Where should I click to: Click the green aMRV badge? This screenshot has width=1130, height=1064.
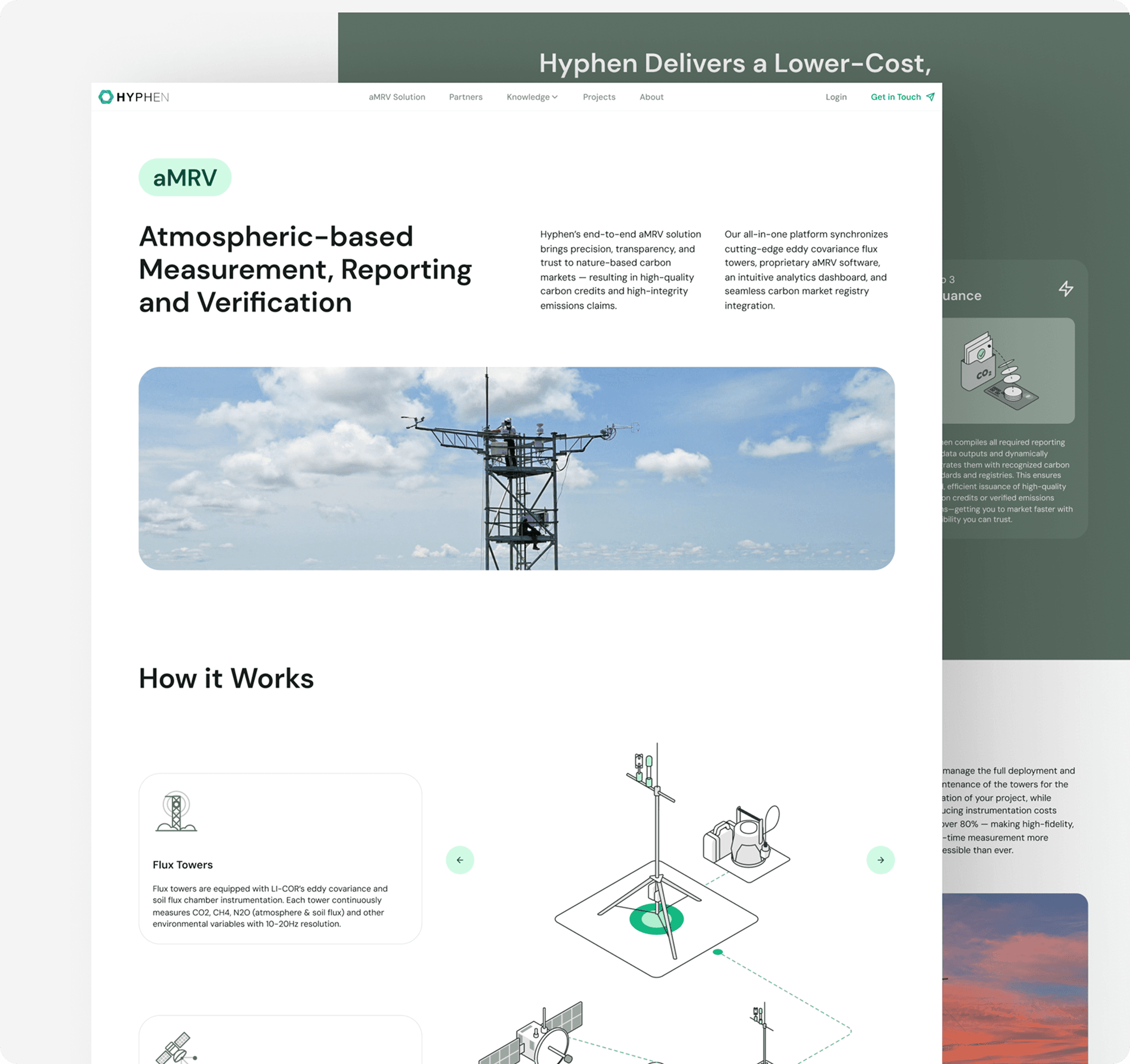pos(185,177)
